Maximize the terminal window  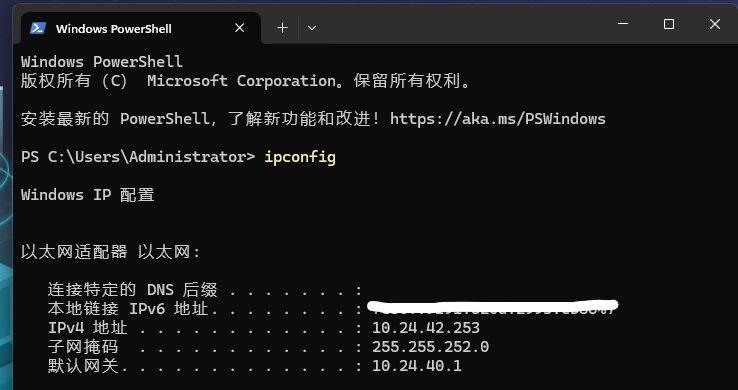669,24
